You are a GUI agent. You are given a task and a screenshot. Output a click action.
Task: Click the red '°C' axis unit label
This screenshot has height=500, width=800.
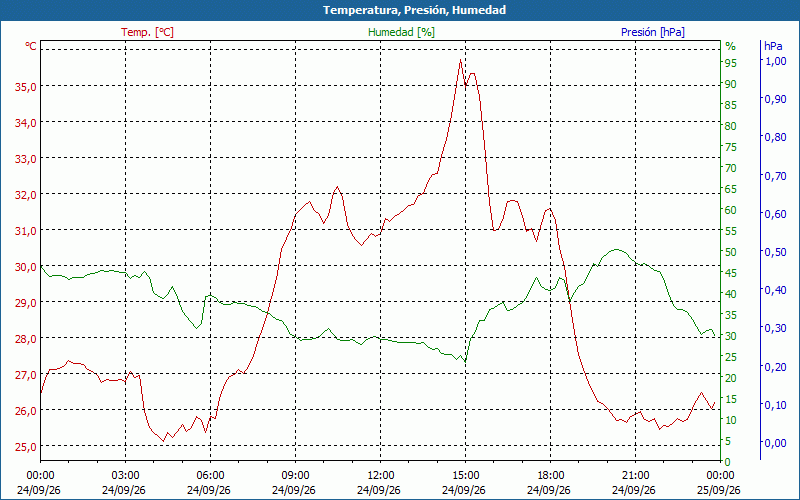(31, 46)
